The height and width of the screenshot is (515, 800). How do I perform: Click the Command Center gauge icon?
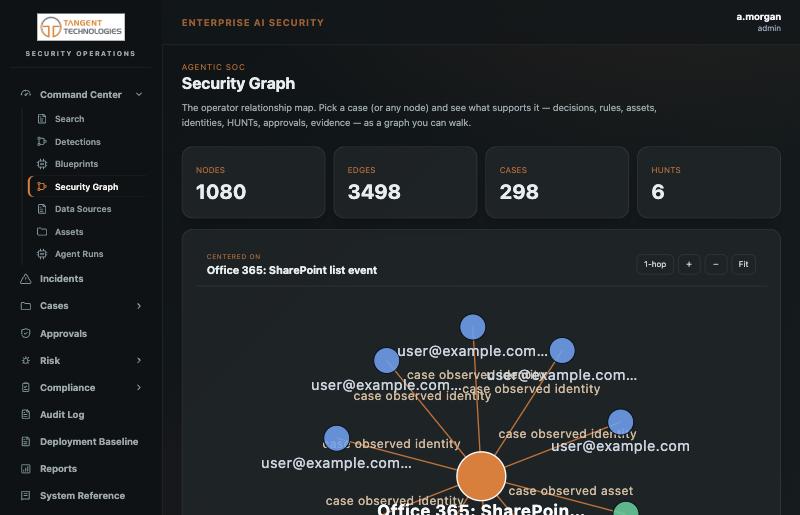point(26,94)
